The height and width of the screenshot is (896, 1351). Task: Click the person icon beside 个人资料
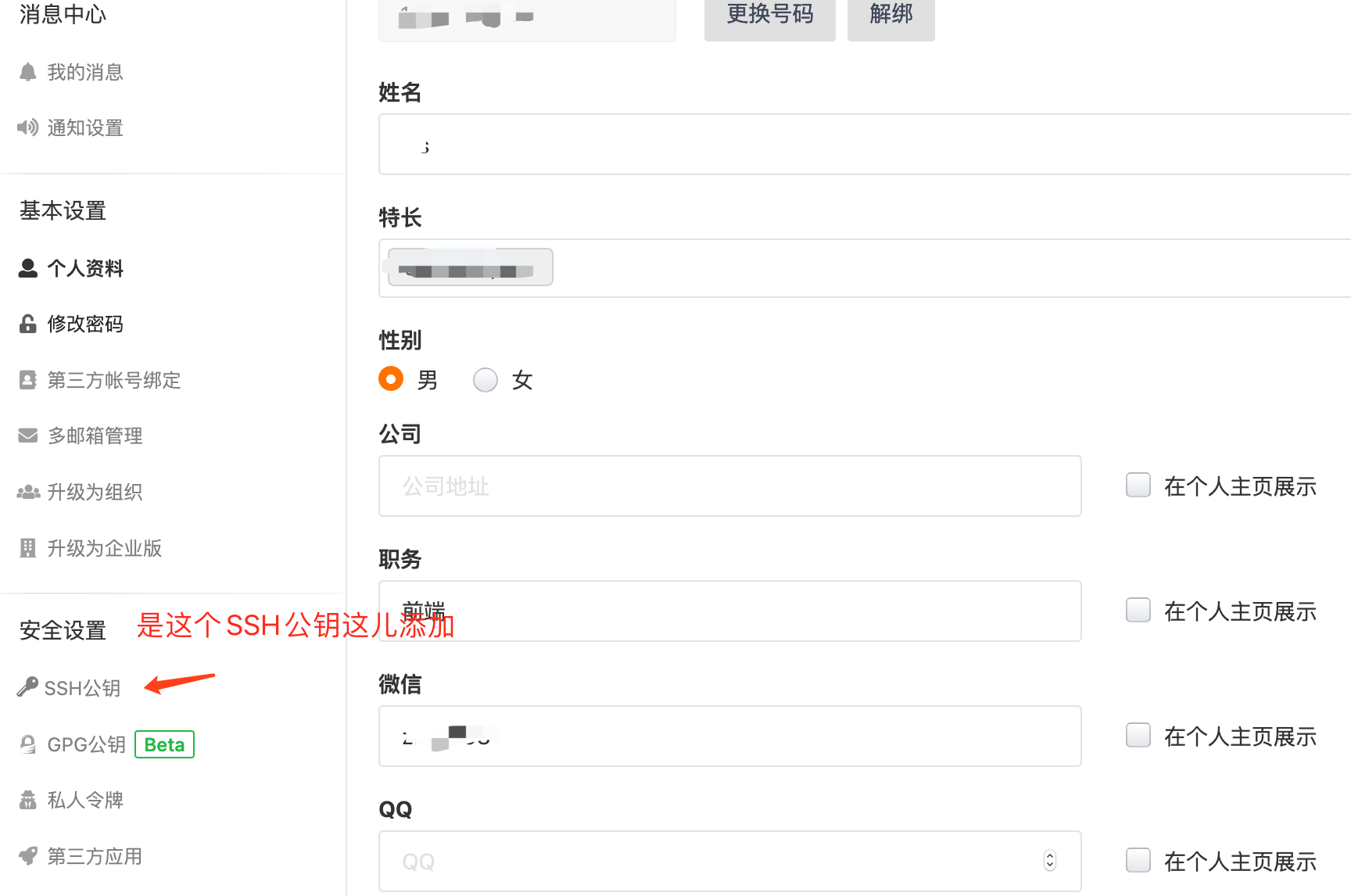28,268
